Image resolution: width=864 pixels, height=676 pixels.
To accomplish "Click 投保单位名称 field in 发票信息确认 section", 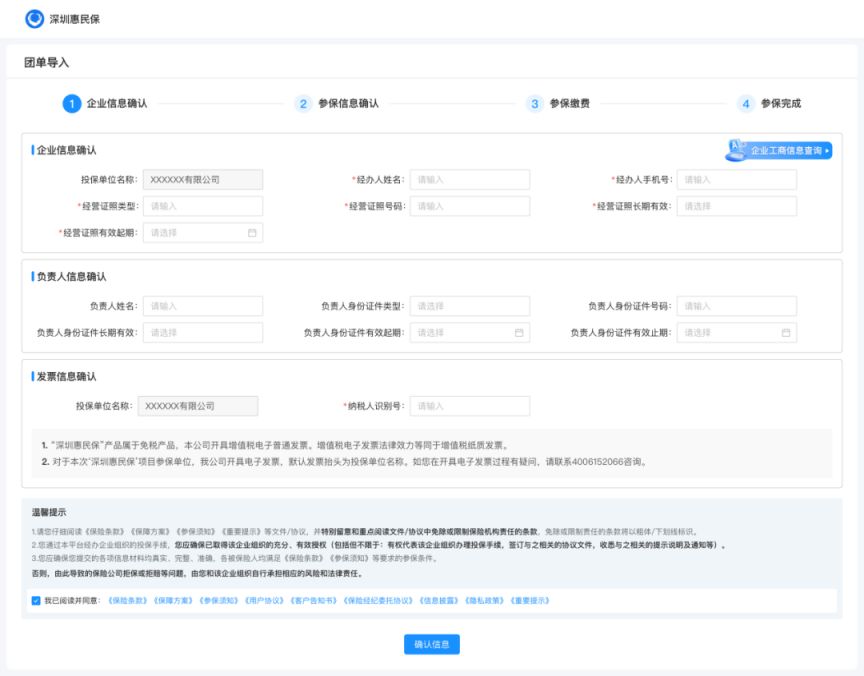I will [x=198, y=406].
